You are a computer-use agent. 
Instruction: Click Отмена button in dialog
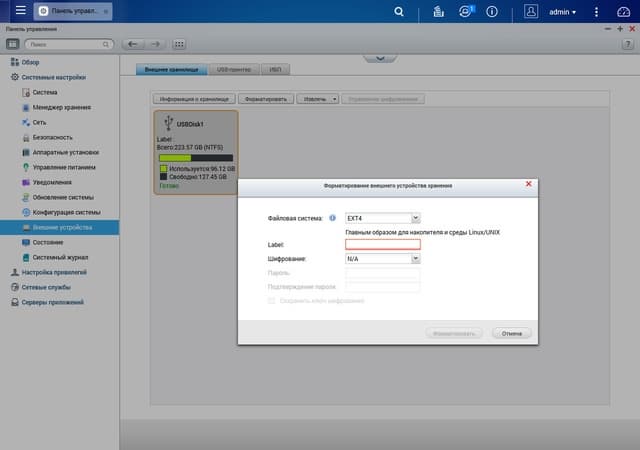(512, 333)
